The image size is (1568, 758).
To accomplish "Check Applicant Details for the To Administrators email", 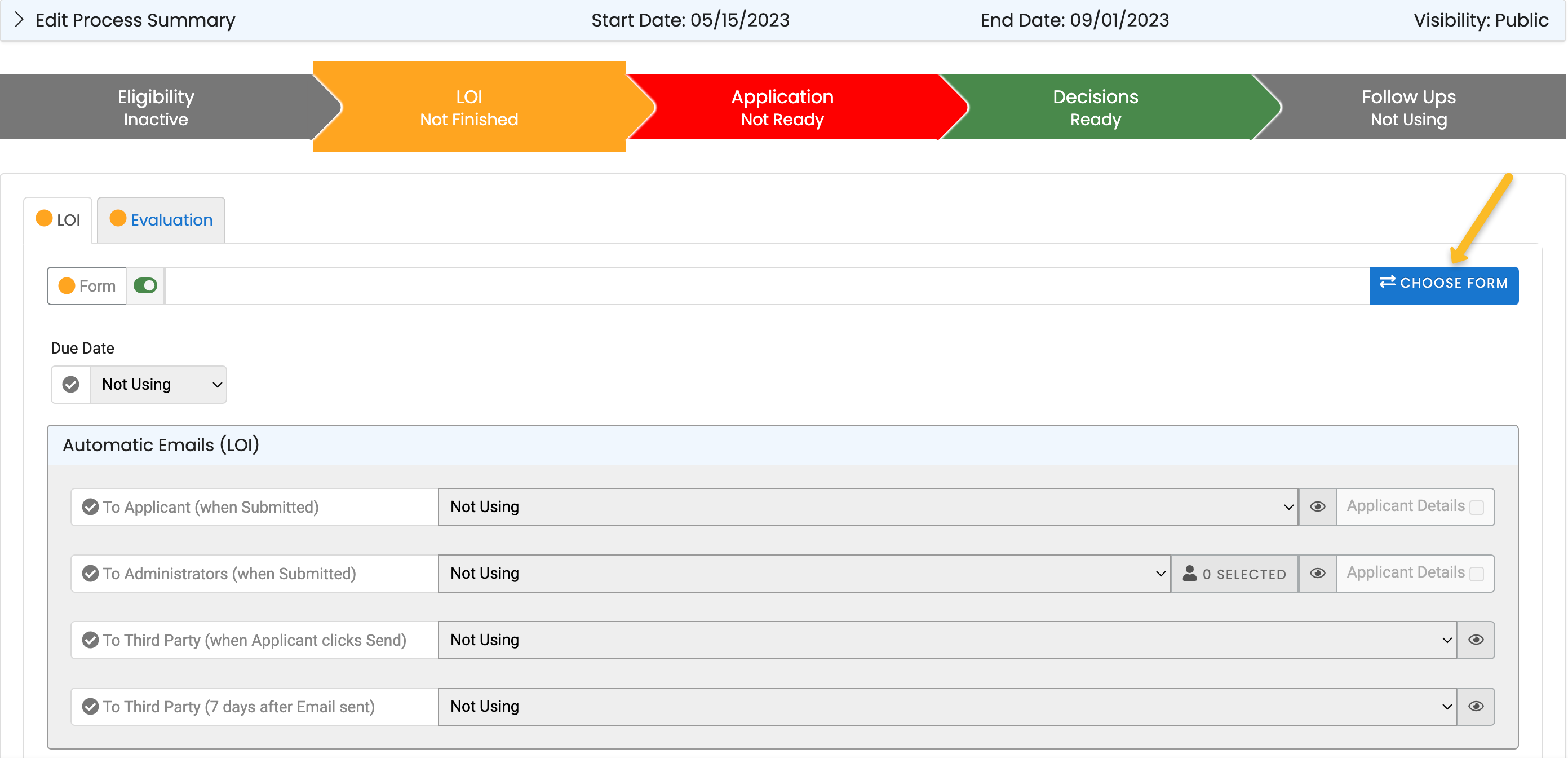I will 1478,574.
